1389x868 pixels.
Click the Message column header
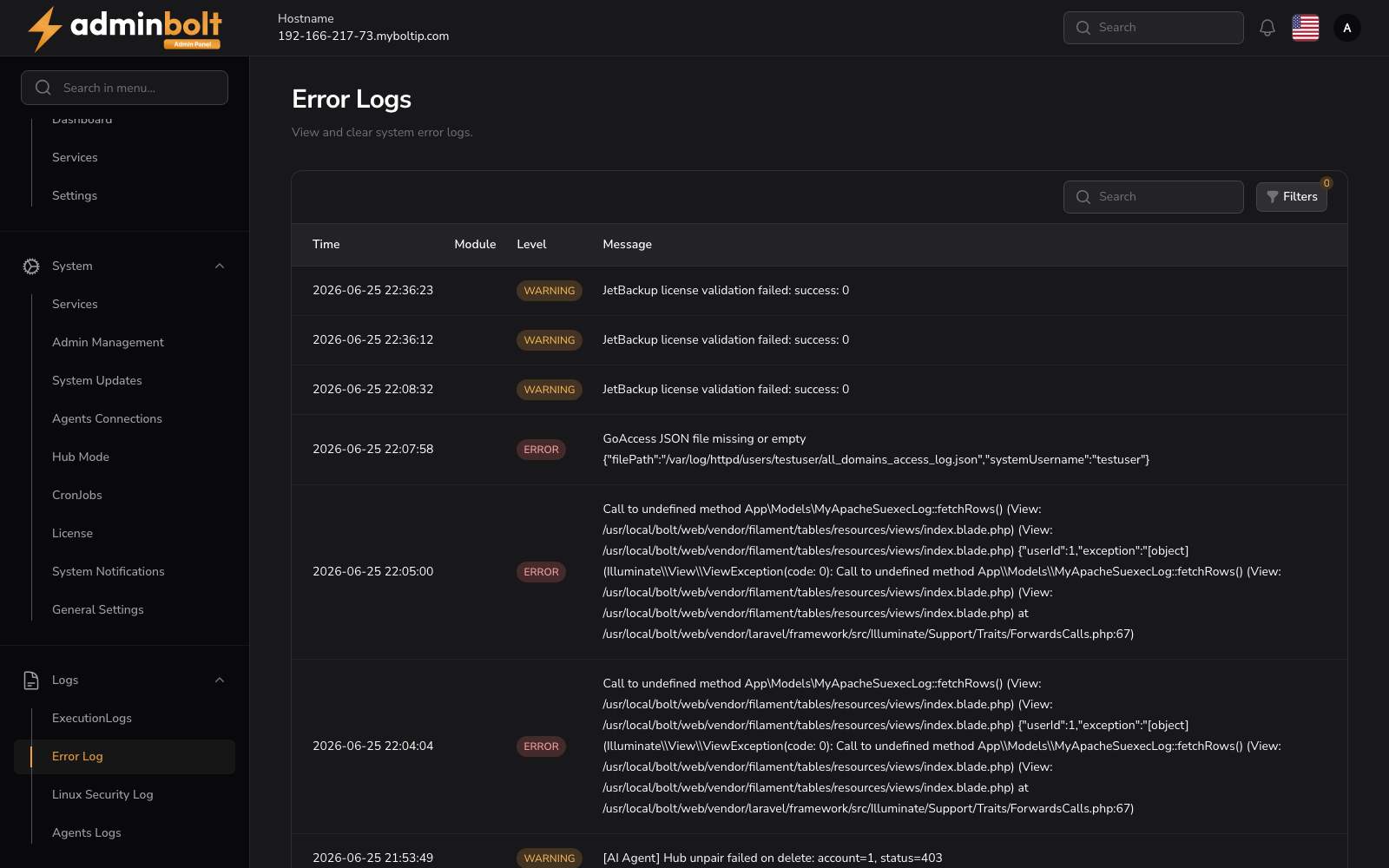click(x=627, y=245)
